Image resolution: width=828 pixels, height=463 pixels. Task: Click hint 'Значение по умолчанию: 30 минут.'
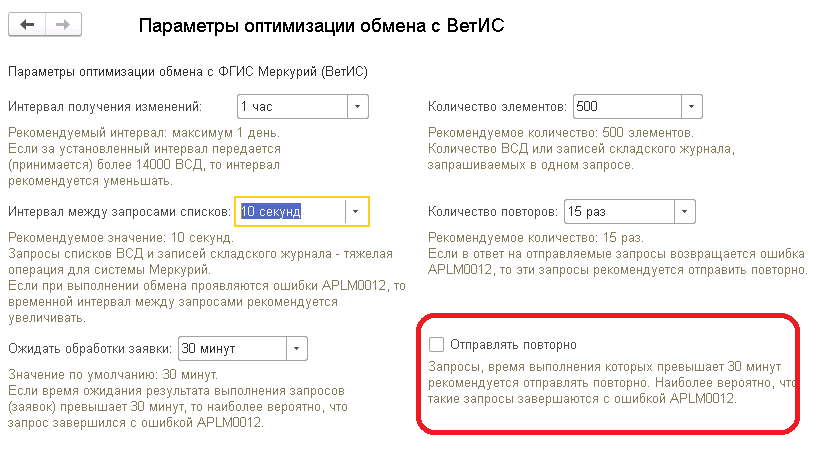tap(113, 375)
